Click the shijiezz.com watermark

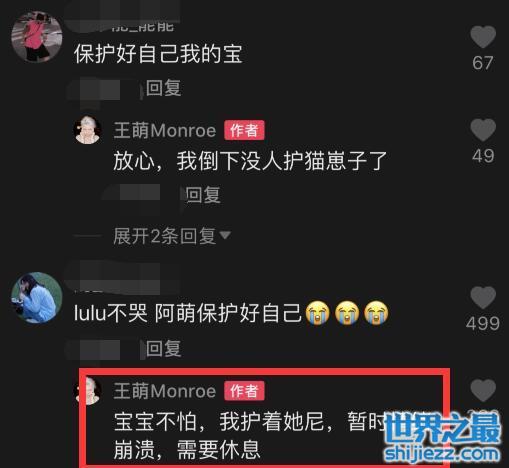click(442, 454)
